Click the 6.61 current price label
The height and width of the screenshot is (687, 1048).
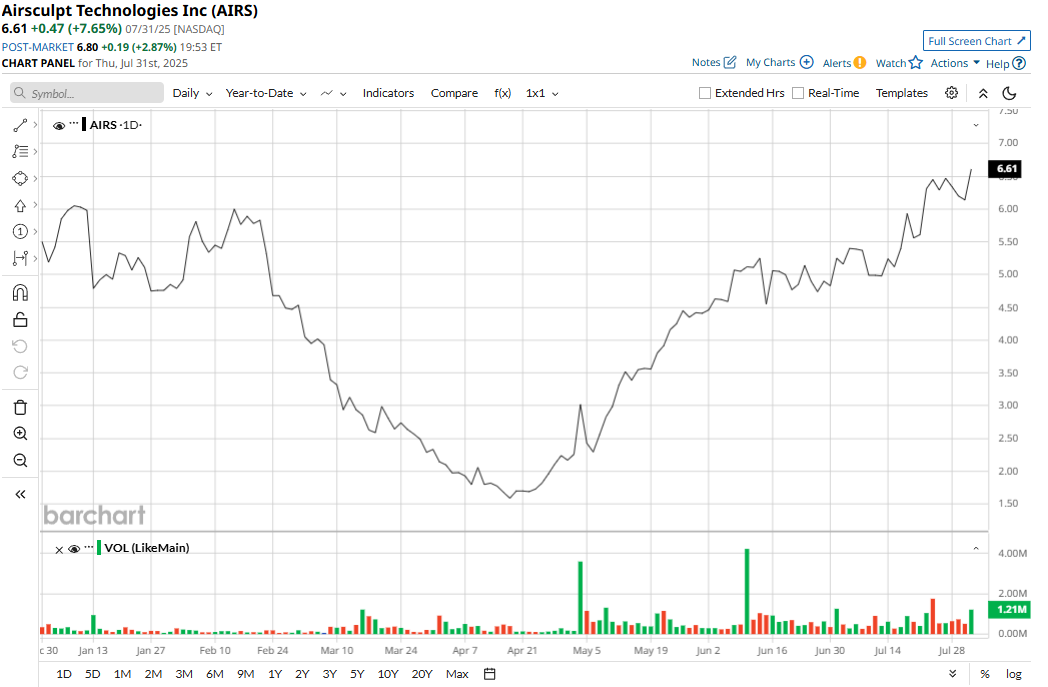pos(1006,168)
